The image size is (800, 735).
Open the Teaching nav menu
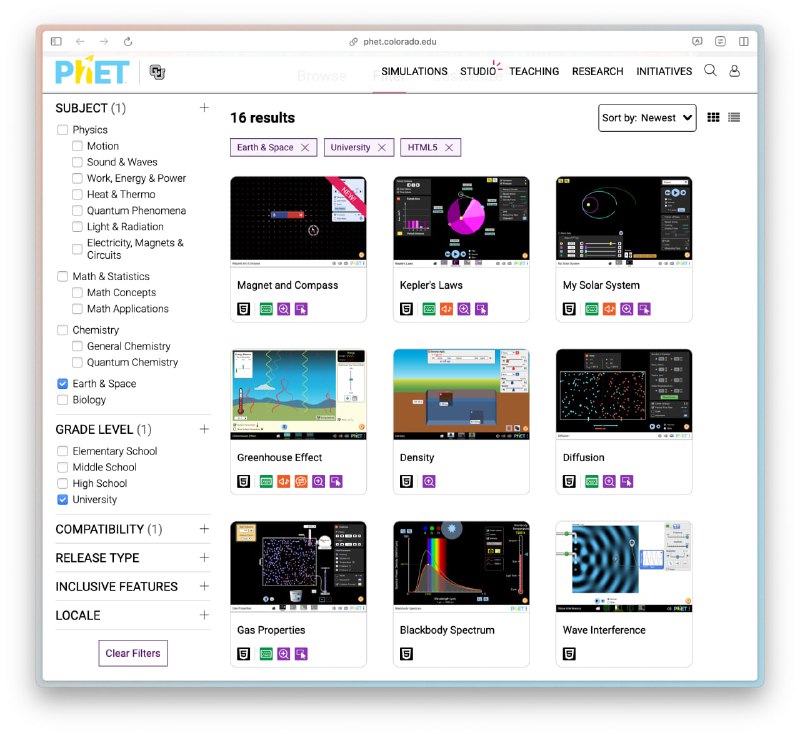click(x=534, y=72)
